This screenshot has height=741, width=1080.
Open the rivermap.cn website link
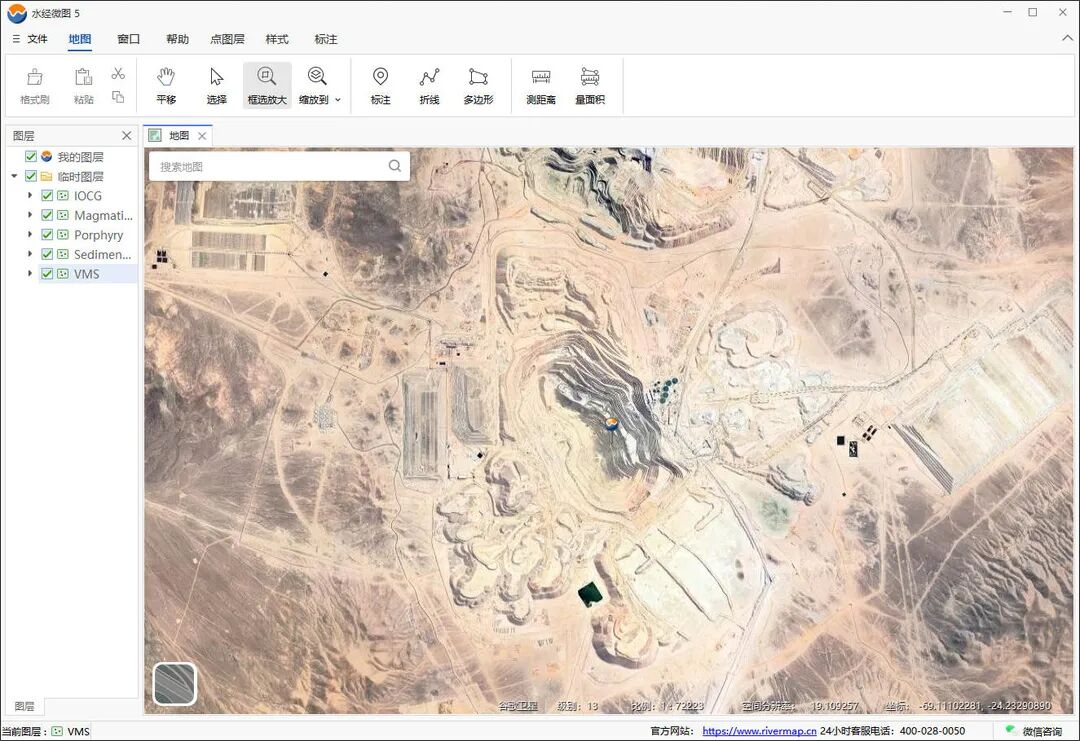(x=759, y=731)
